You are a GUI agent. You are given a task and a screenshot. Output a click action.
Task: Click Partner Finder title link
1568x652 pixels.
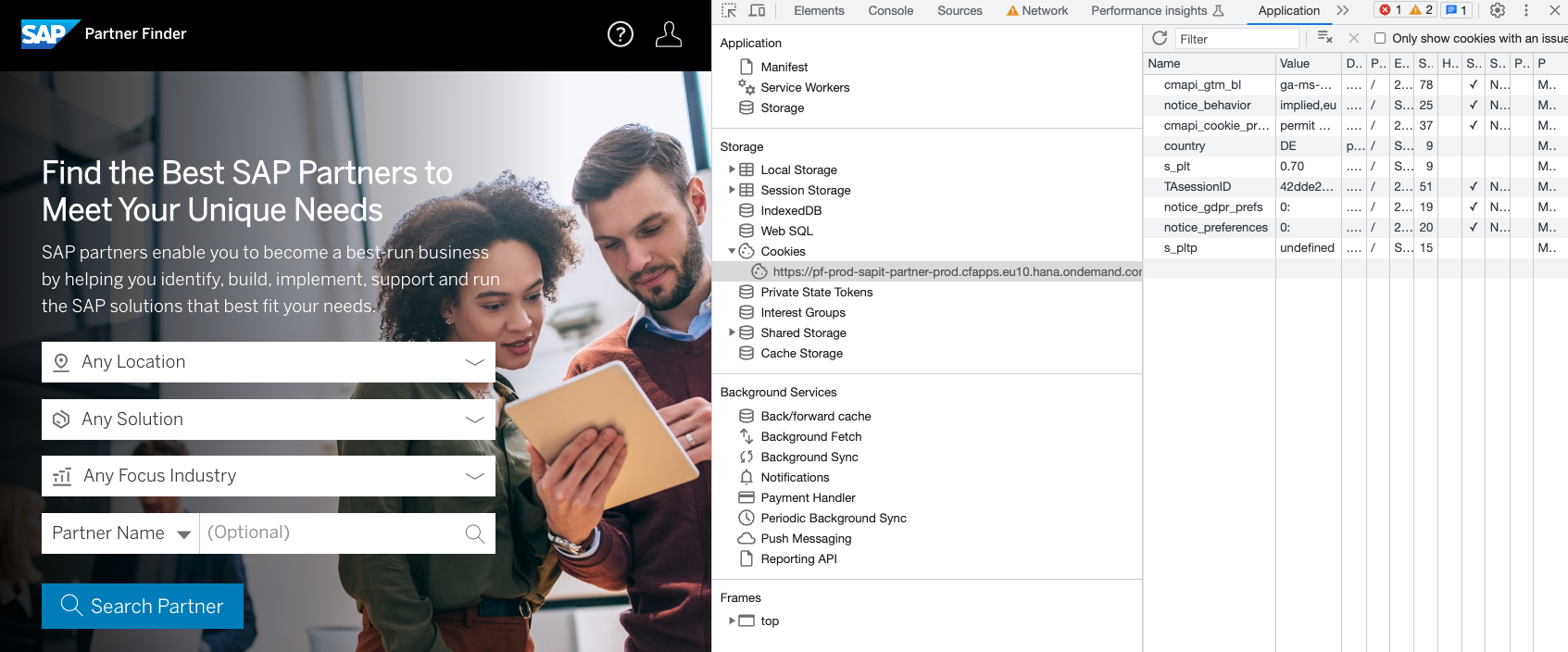pyautogui.click(x=135, y=33)
